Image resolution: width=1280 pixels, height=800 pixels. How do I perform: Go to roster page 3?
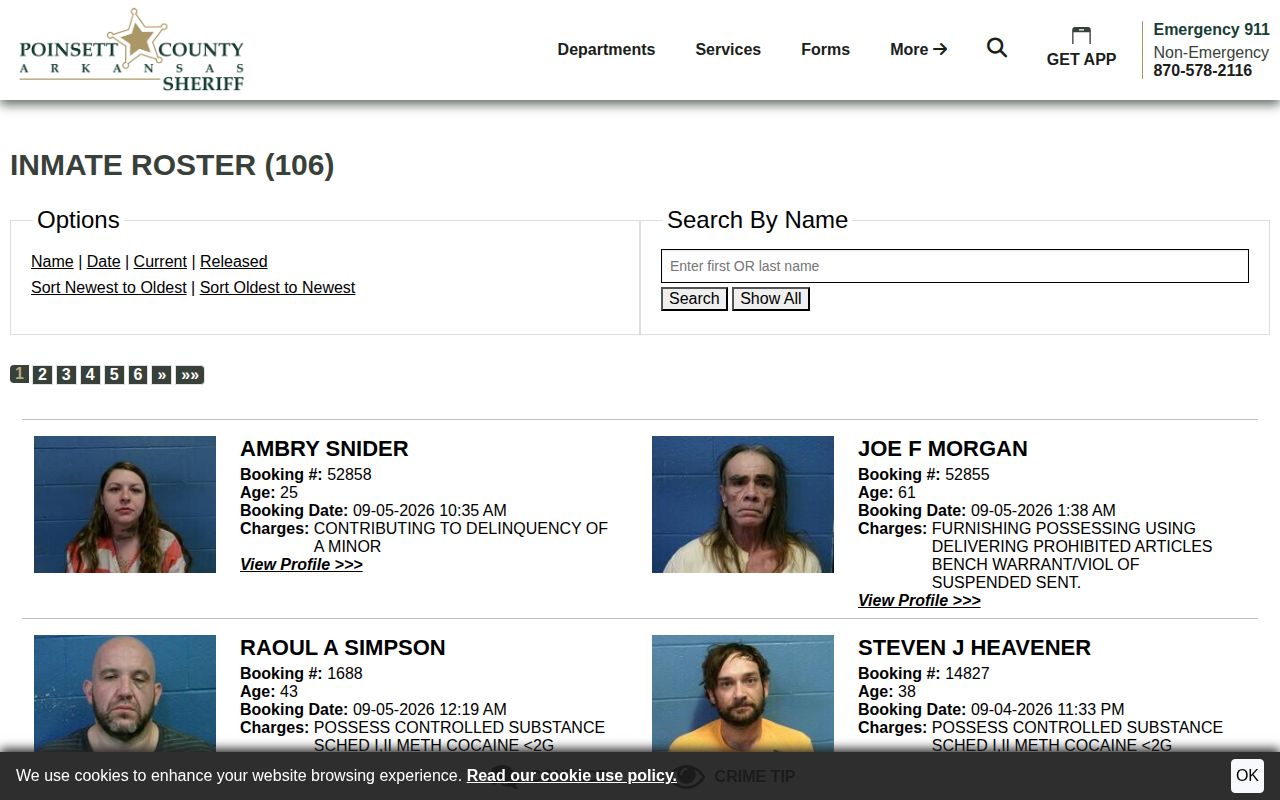[66, 375]
